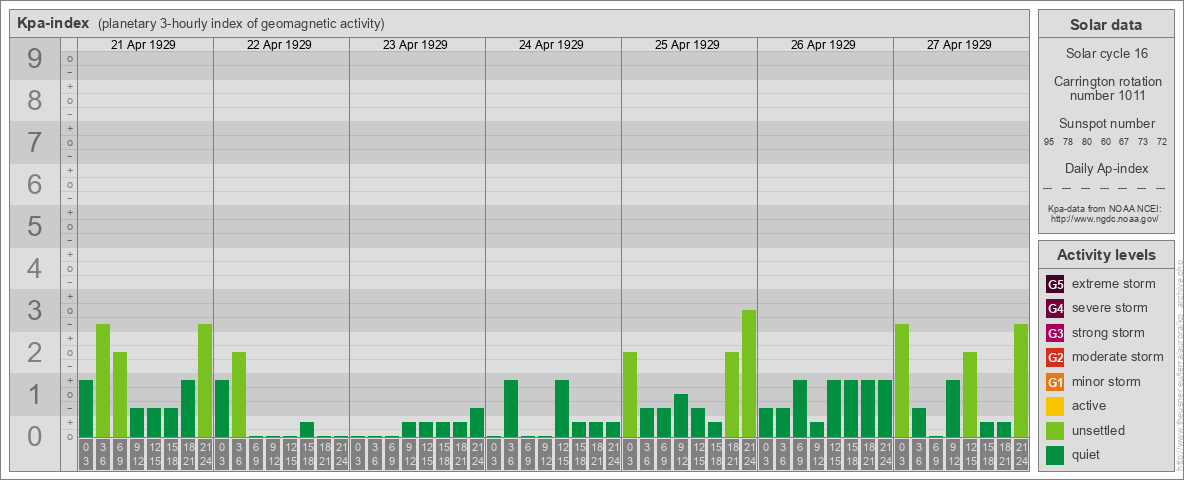Screen dimensions: 1184x480
Task: Click sunspot value 72
Action: [x=1161, y=142]
